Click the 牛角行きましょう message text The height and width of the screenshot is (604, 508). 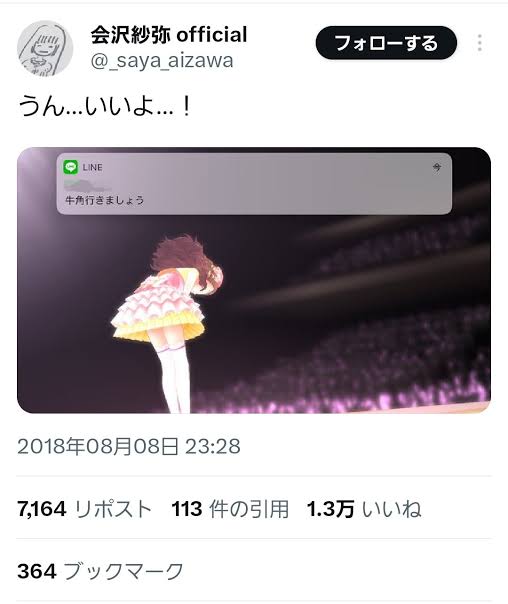point(105,200)
